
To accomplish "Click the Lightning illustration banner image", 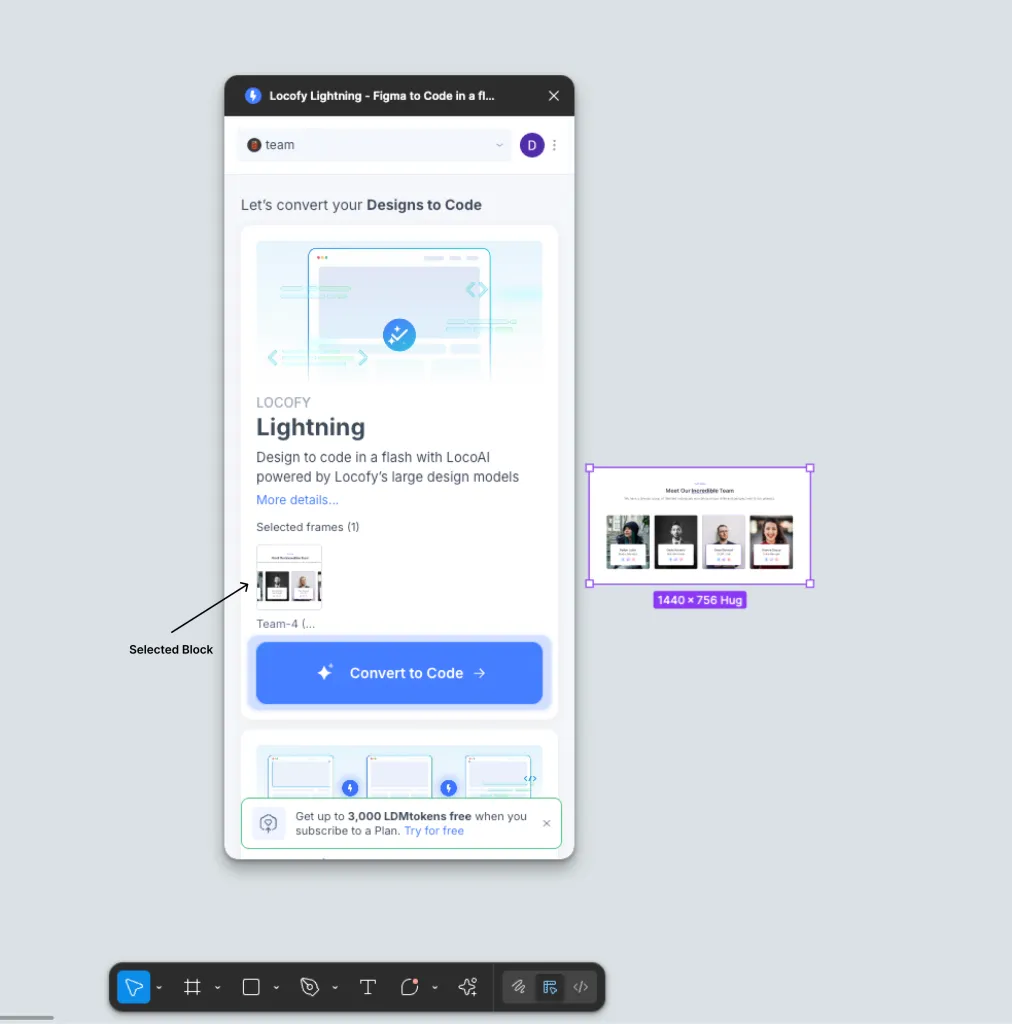I will pyautogui.click(x=399, y=311).
